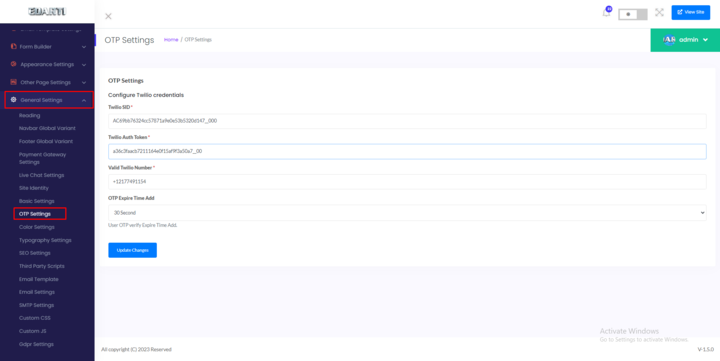Open Color Settings item
This screenshot has width=720, height=361.
click(36, 227)
